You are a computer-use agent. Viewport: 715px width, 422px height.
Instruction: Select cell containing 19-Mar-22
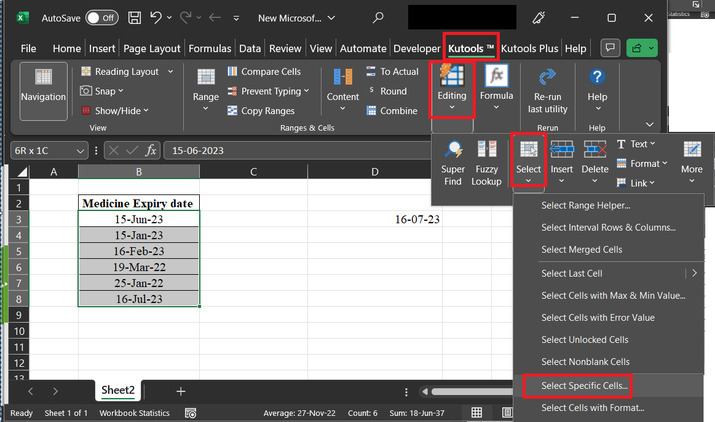pyautogui.click(x=139, y=267)
